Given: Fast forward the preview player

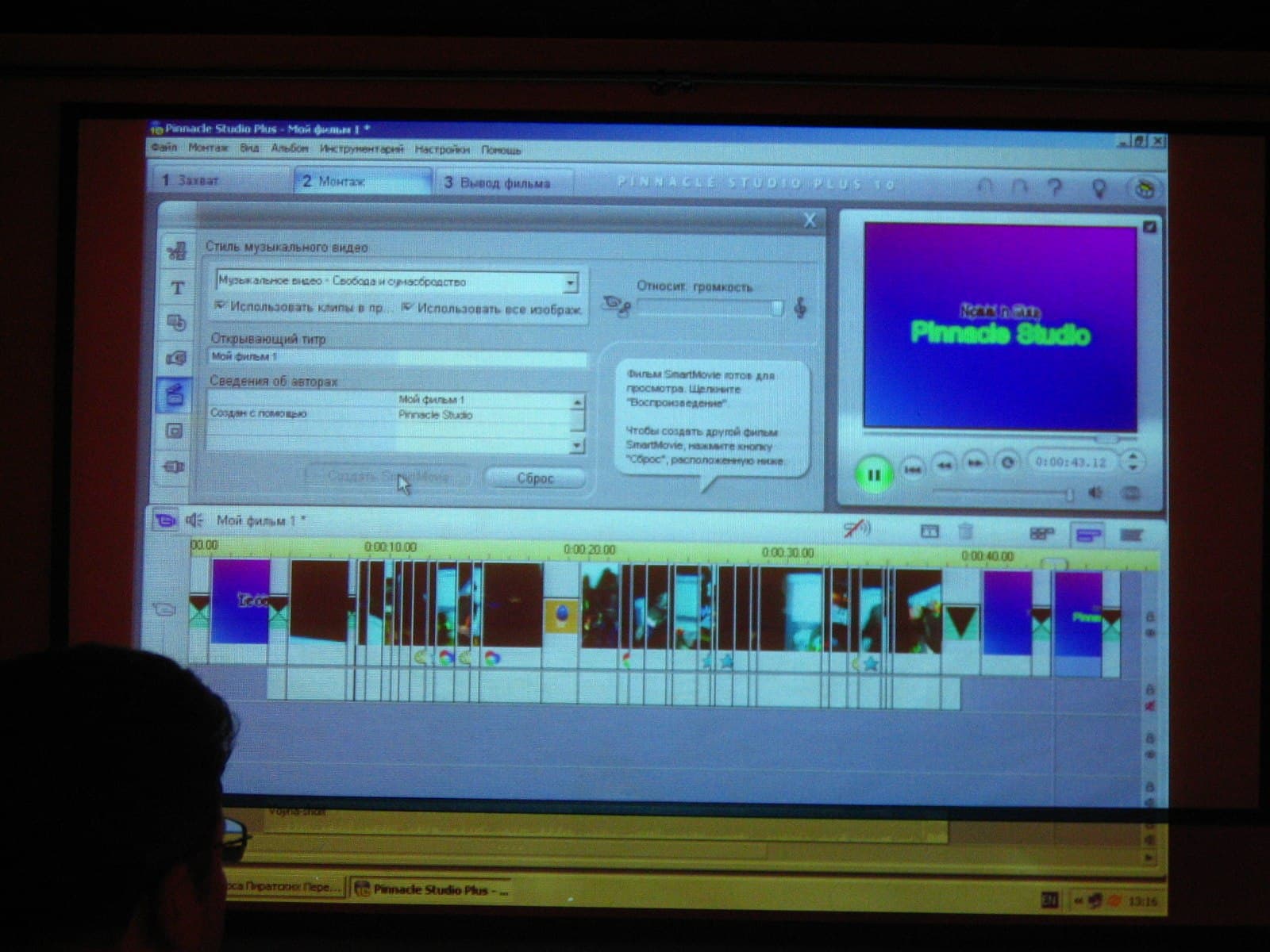Looking at the screenshot, I should pyautogui.click(x=976, y=463).
